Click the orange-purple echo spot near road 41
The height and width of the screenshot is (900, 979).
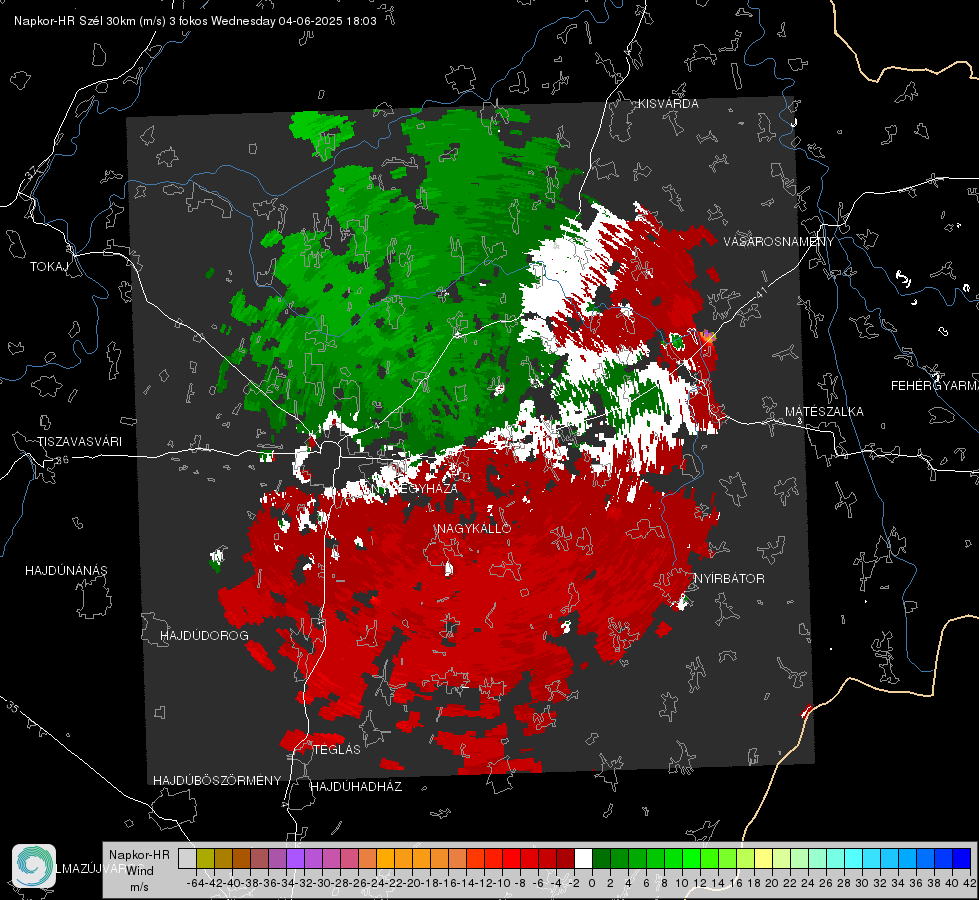pyautogui.click(x=708, y=338)
